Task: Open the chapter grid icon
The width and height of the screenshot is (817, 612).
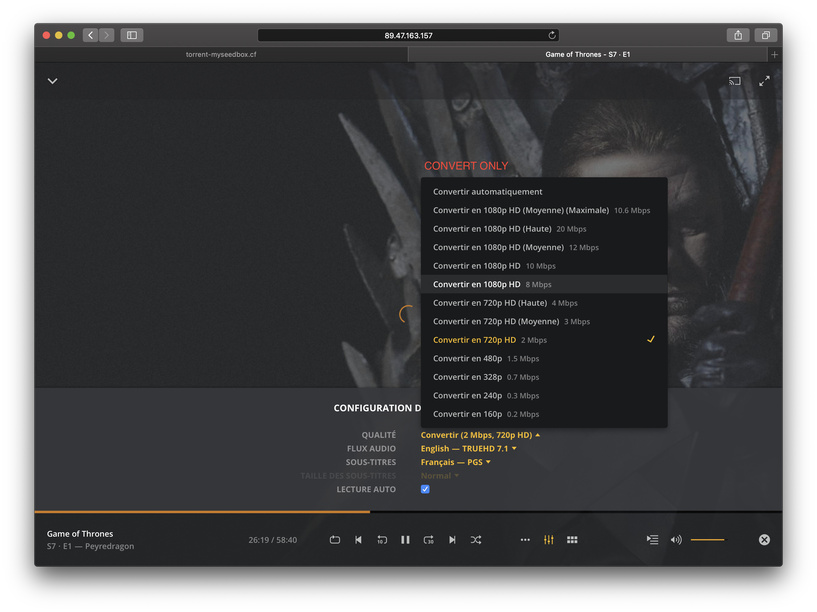Action: [572, 540]
